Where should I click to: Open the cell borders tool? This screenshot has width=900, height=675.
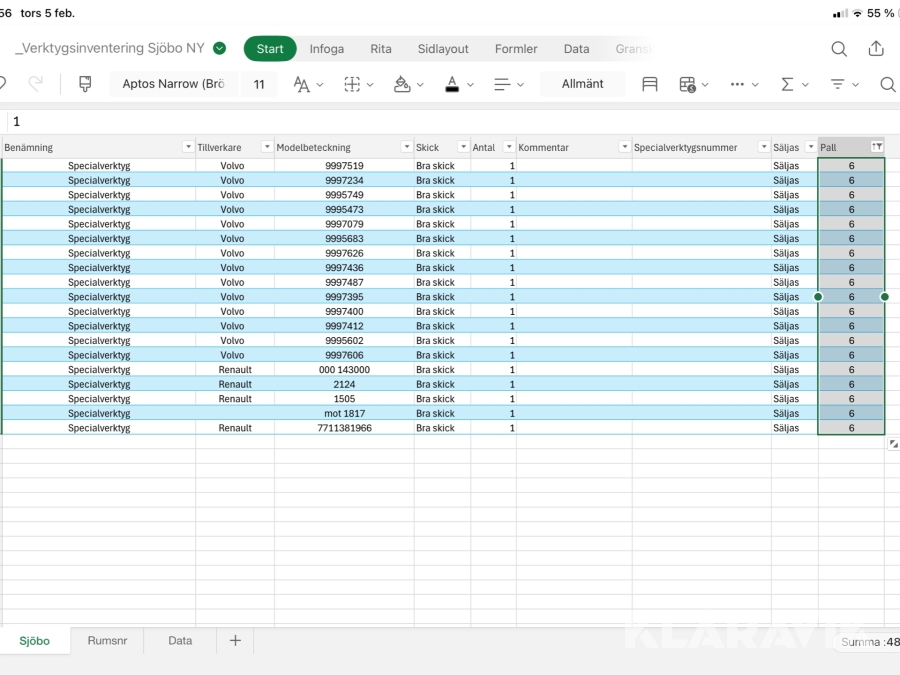[x=352, y=84]
